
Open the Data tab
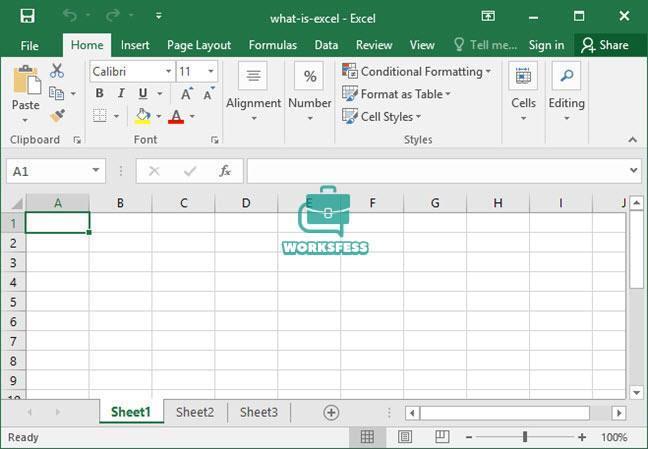tap(326, 45)
